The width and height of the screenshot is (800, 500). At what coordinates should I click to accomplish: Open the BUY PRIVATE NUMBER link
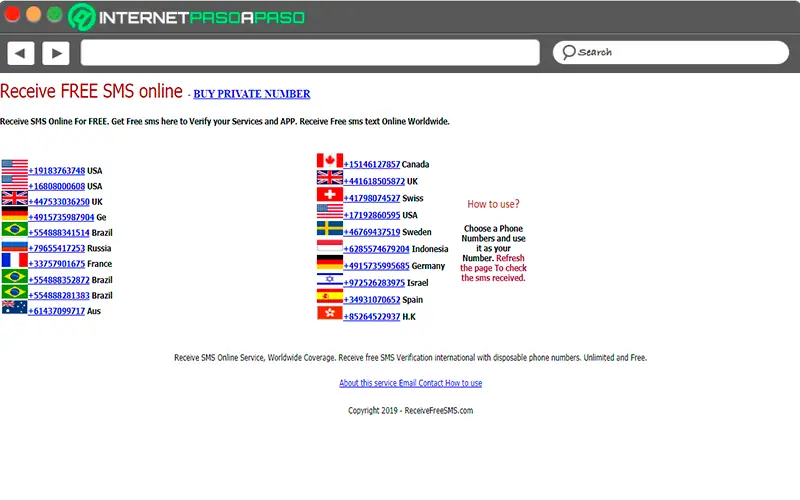(252, 94)
